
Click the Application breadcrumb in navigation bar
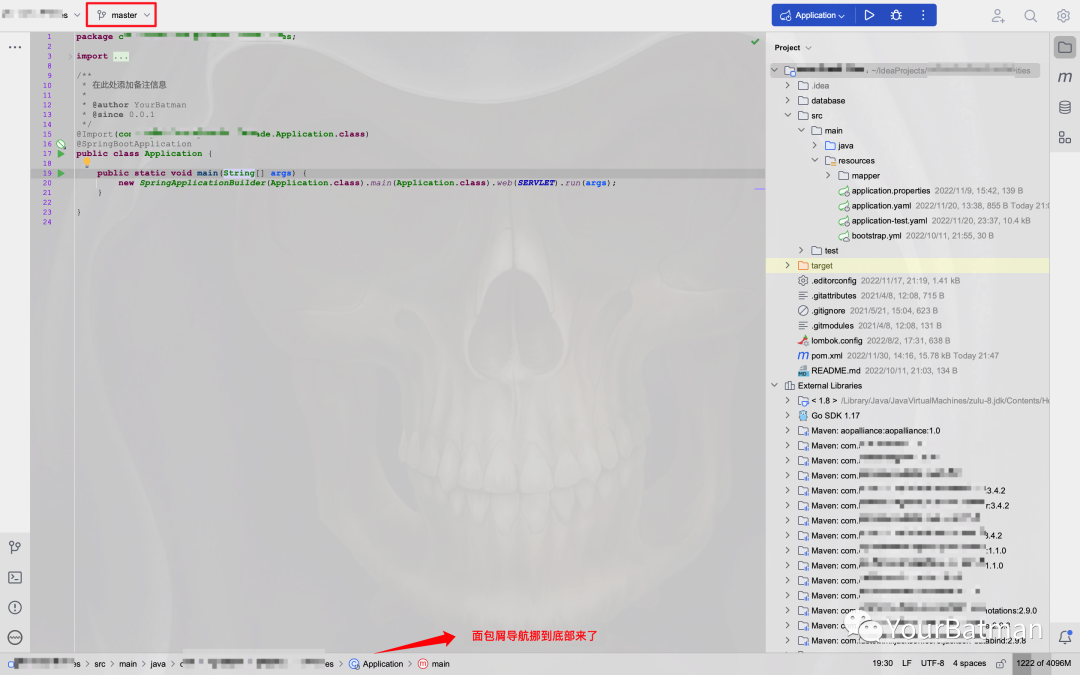pyautogui.click(x=382, y=663)
